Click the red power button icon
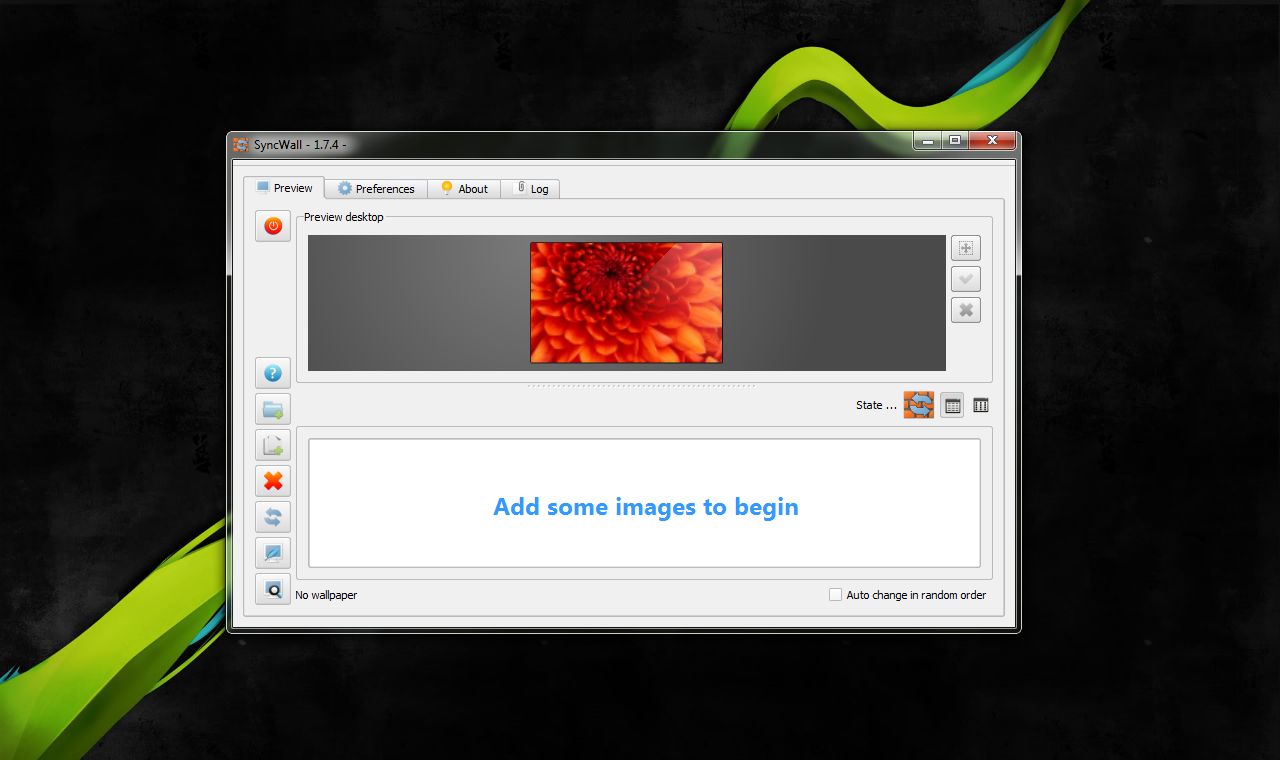The width and height of the screenshot is (1280, 760). click(273, 226)
